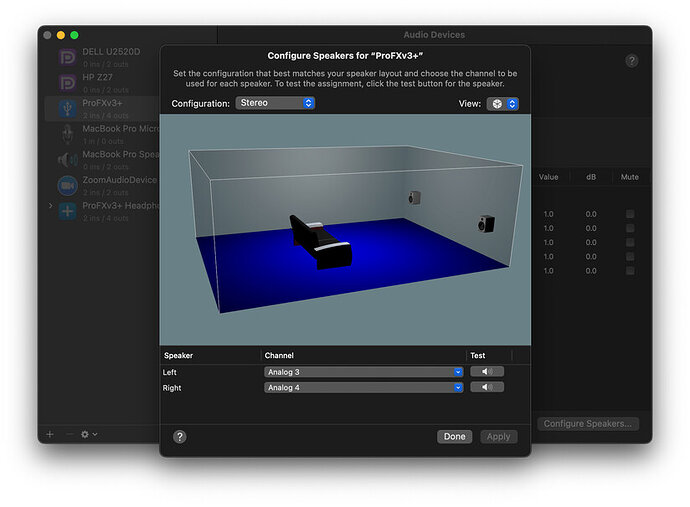Click Configure Speakers button in background

(x=588, y=424)
